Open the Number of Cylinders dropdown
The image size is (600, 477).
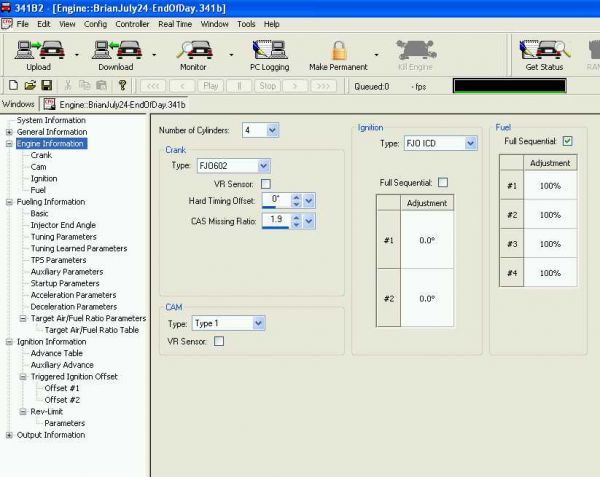point(272,130)
